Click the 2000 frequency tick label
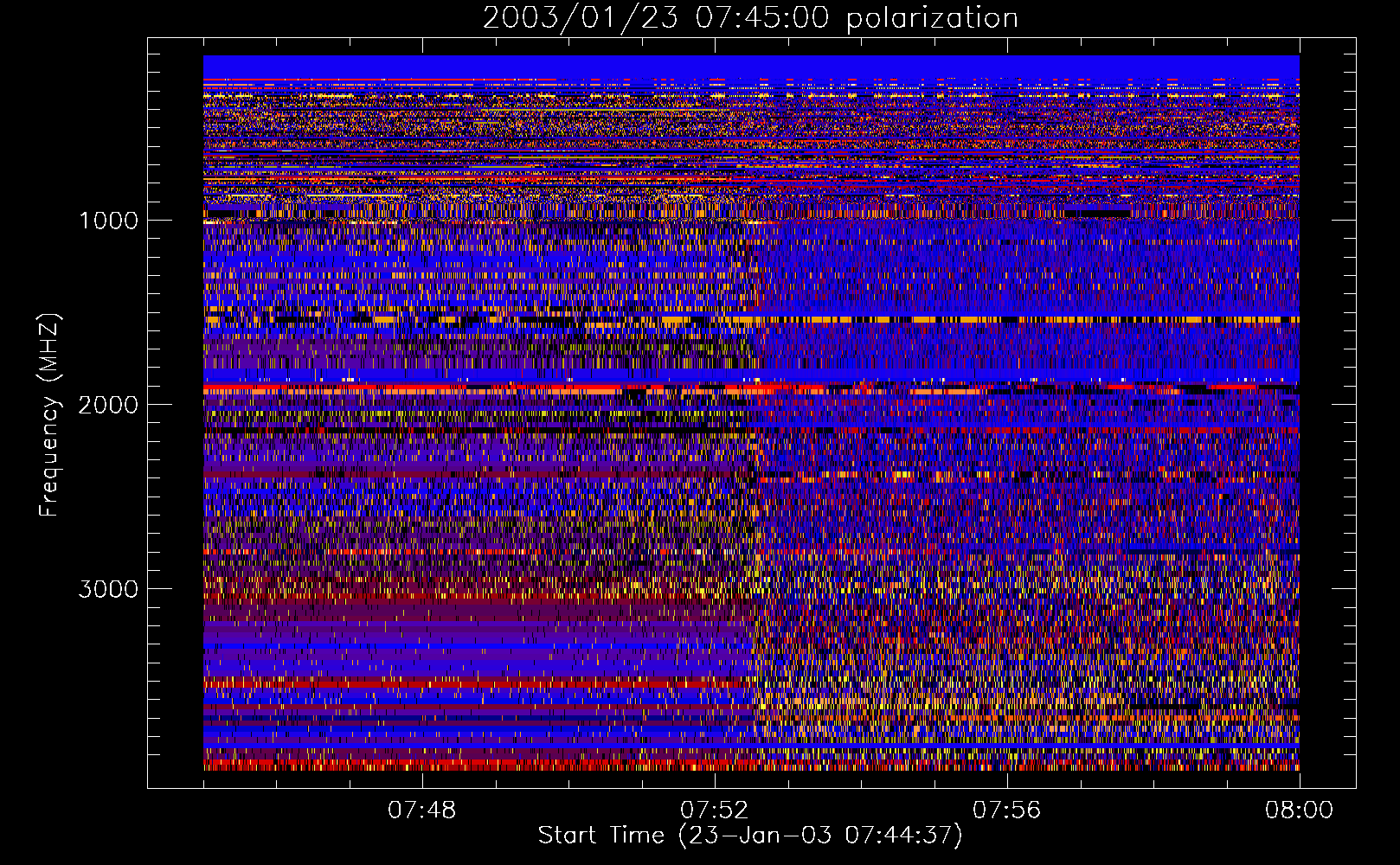The width and height of the screenshot is (1400, 865). pos(108,405)
